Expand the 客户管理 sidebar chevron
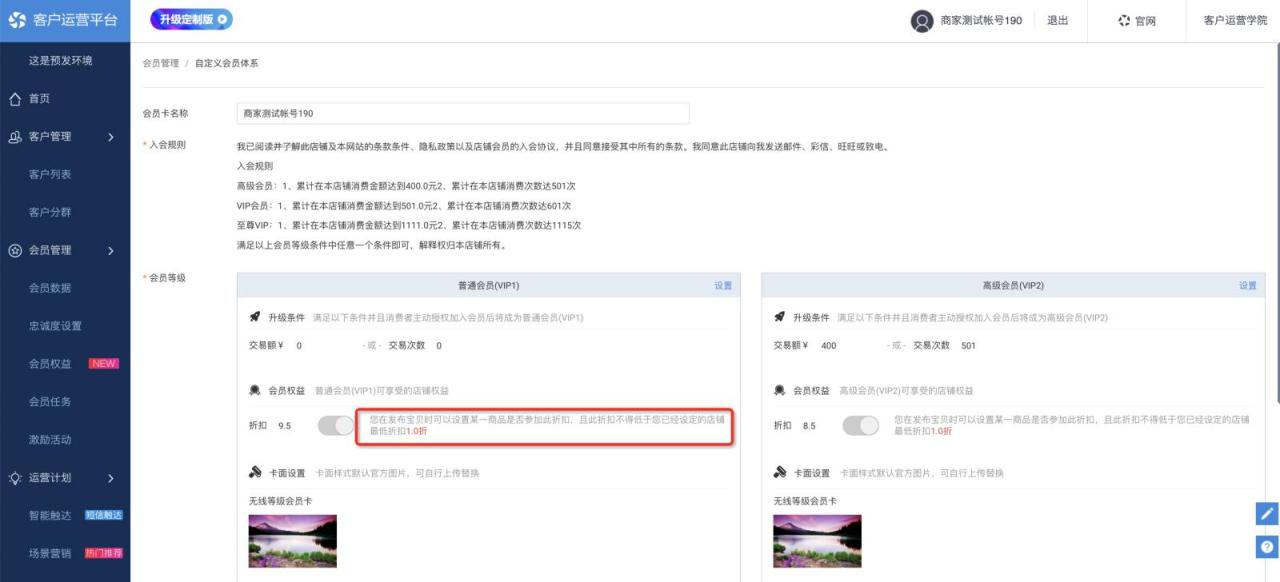The image size is (1280, 582). 111,137
